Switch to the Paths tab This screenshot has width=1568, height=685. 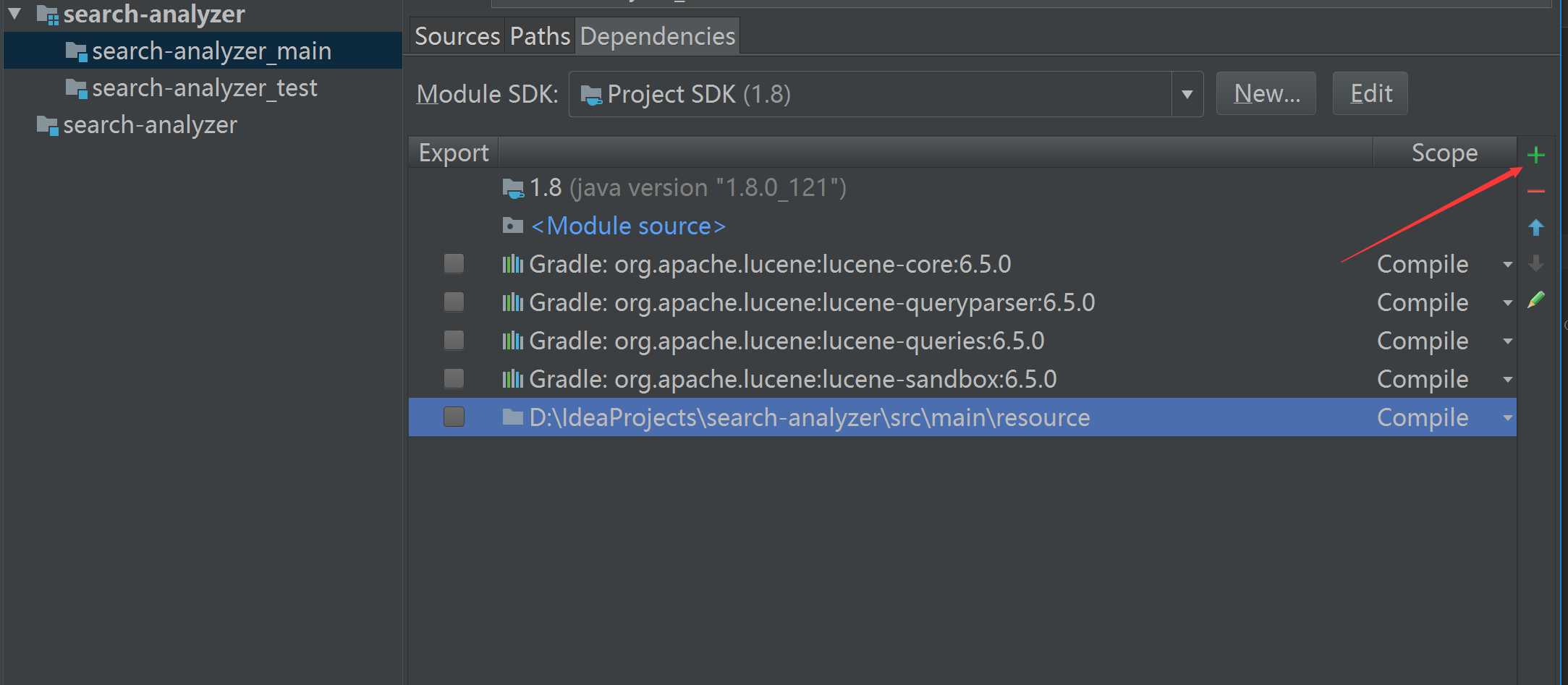pos(540,36)
